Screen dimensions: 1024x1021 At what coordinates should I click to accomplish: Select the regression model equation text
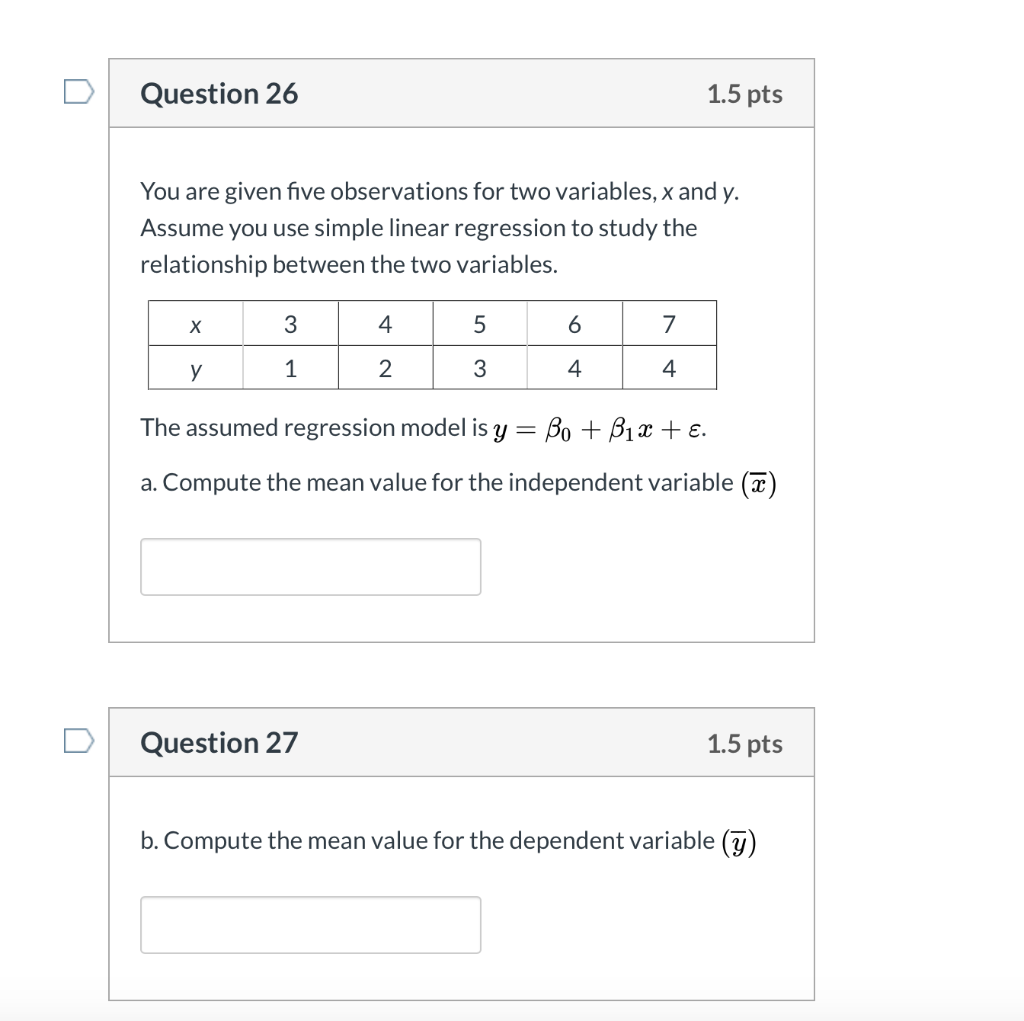(423, 427)
